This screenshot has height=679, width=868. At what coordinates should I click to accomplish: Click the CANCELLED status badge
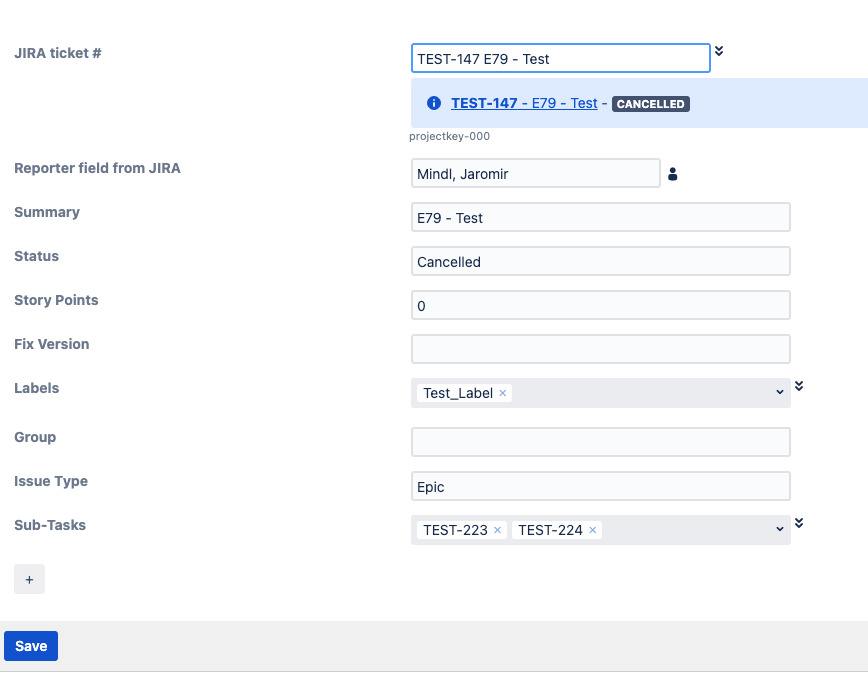click(x=650, y=104)
